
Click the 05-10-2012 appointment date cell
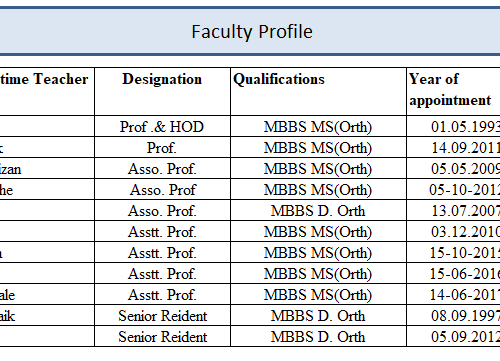coord(453,189)
